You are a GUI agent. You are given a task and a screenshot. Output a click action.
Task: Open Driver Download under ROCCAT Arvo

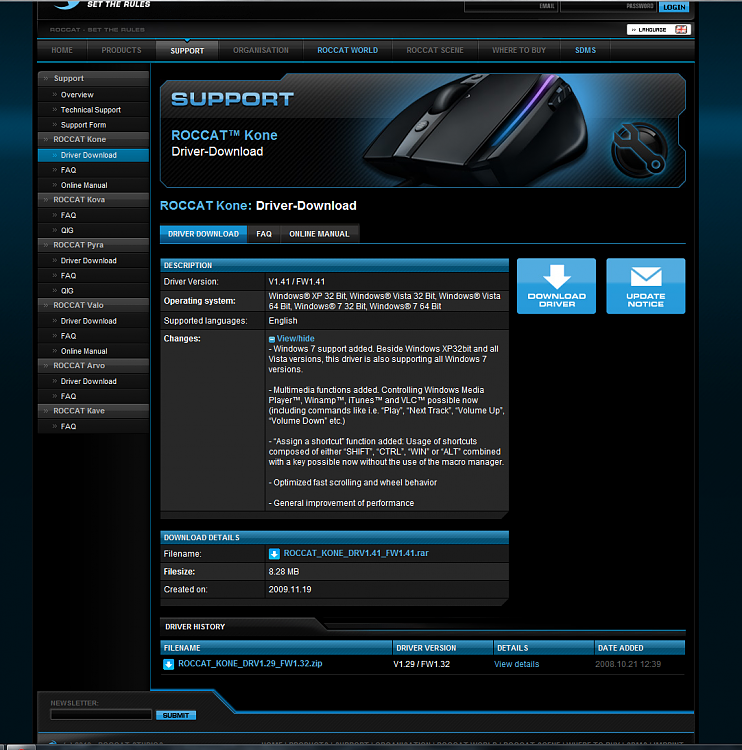point(89,382)
